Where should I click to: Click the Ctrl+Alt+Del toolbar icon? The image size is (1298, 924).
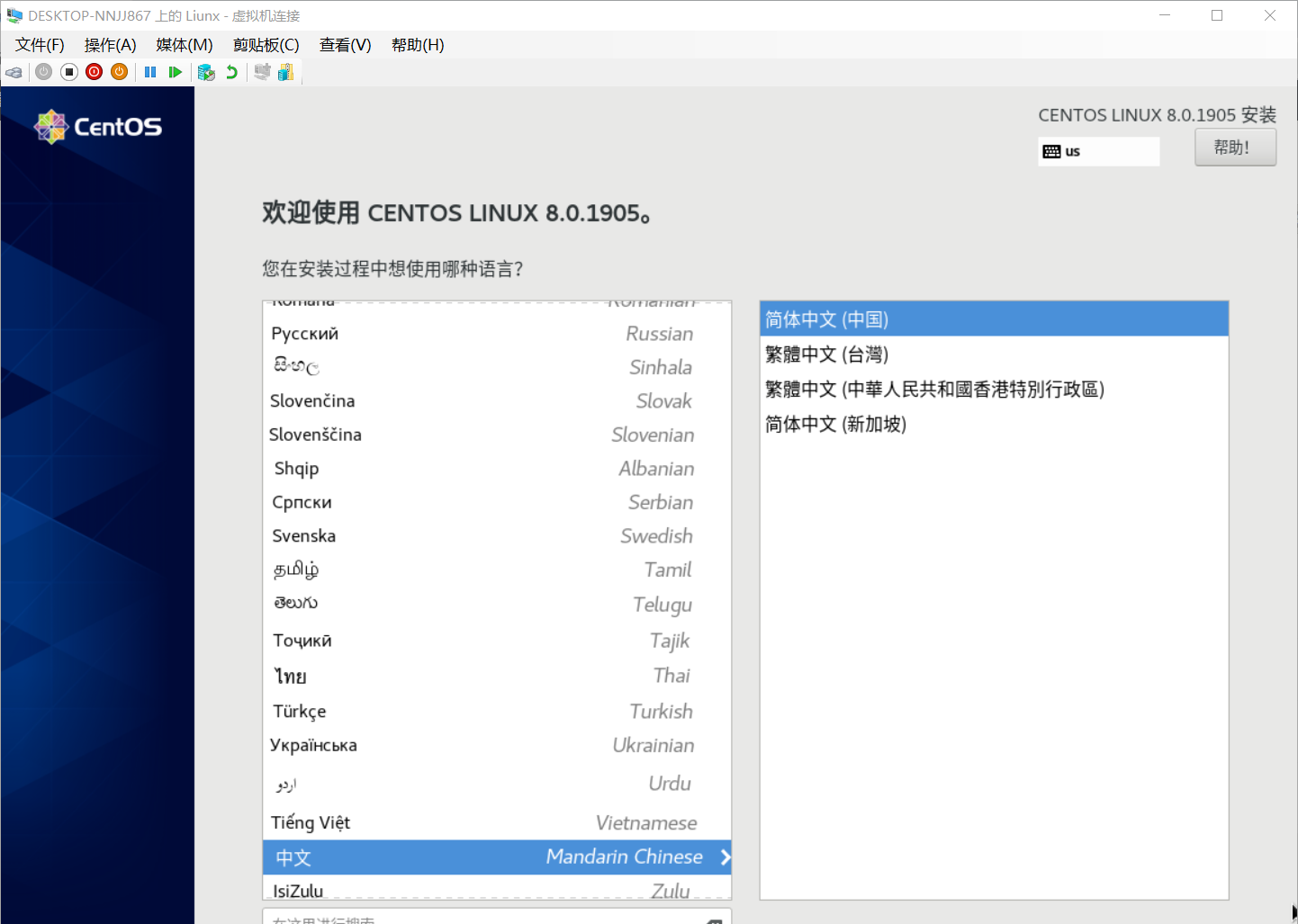[x=14, y=72]
